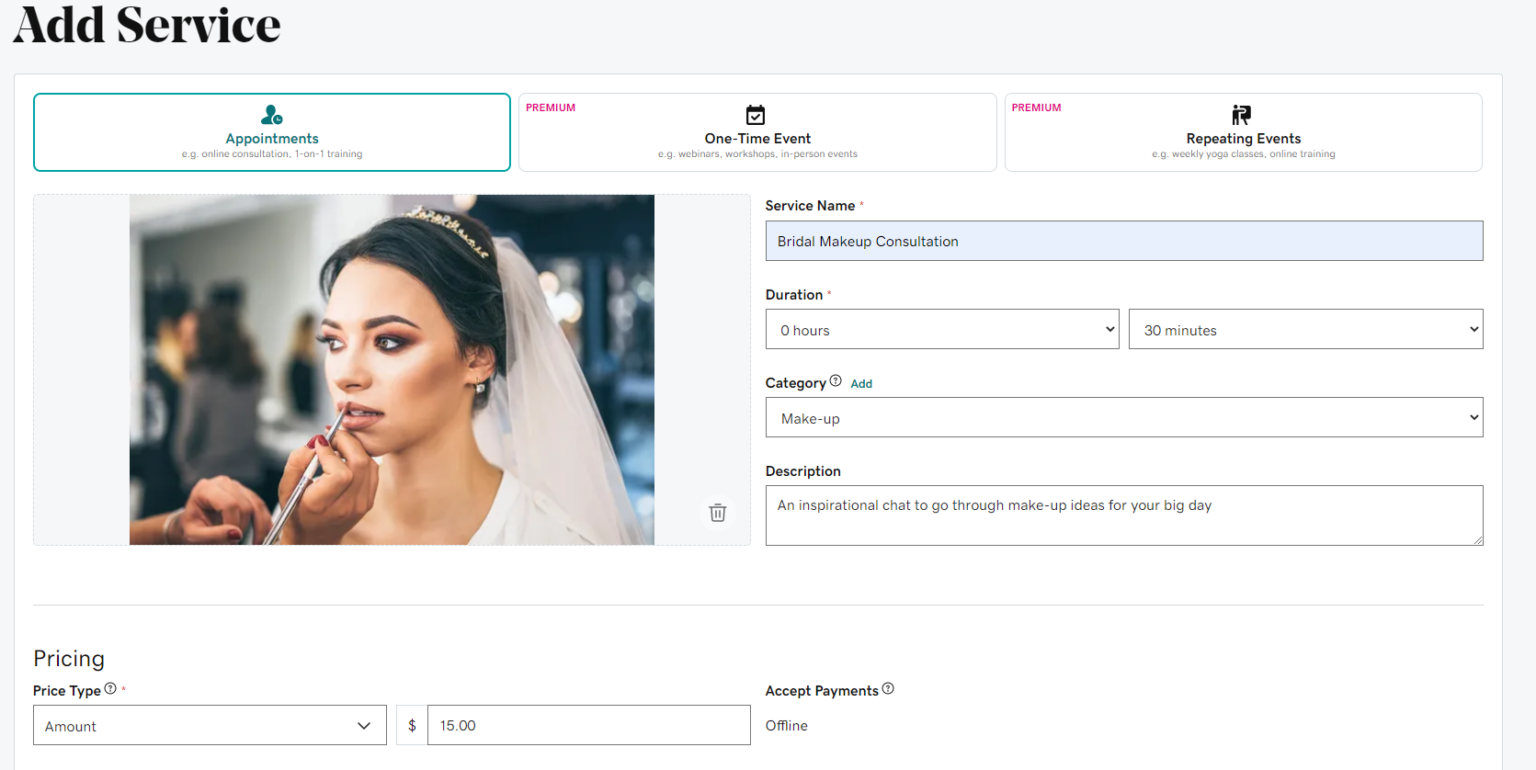This screenshot has height=770, width=1536.
Task: Click the bridal makeup service photo
Action: (391, 369)
